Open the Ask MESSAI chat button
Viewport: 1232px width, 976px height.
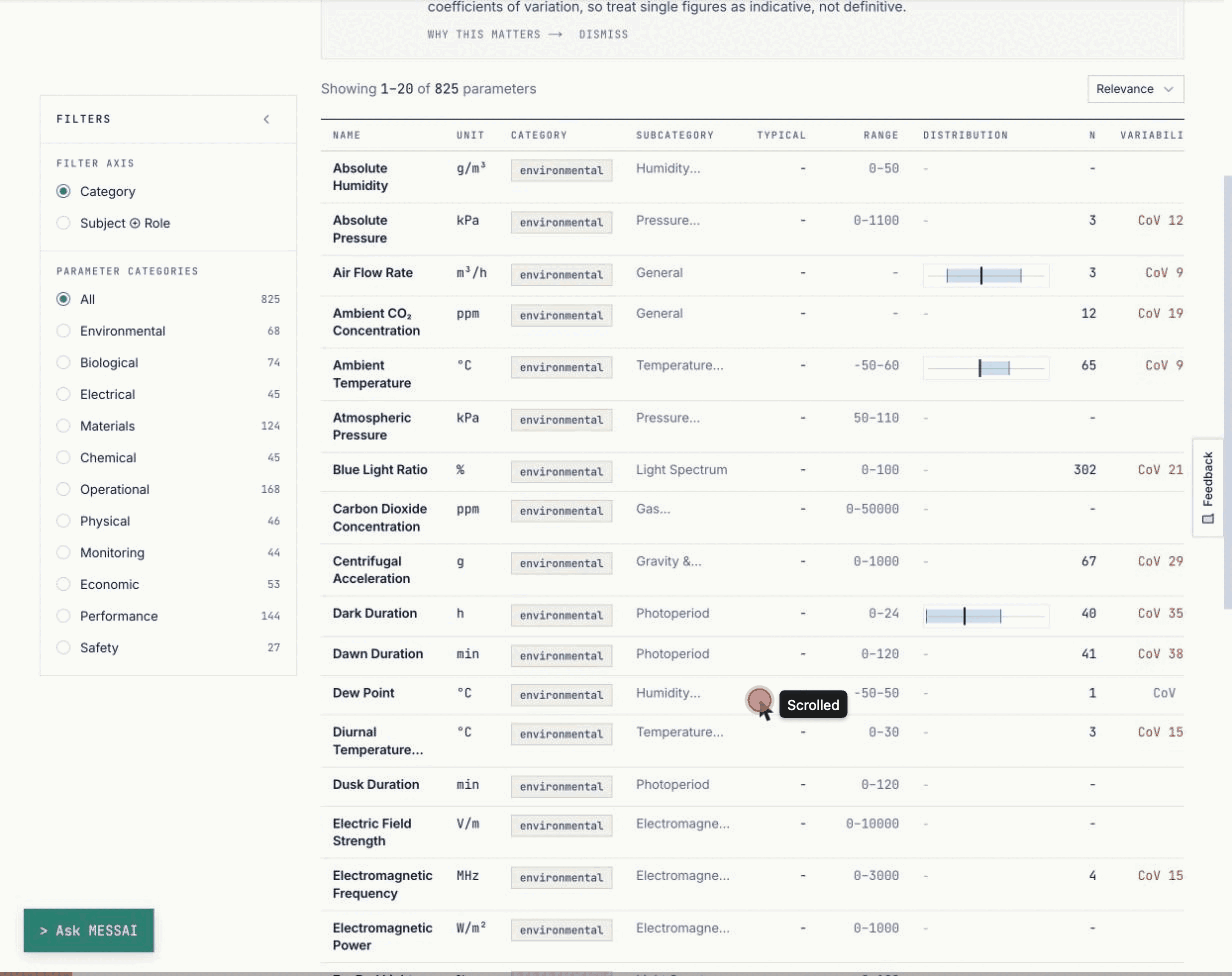click(x=89, y=931)
